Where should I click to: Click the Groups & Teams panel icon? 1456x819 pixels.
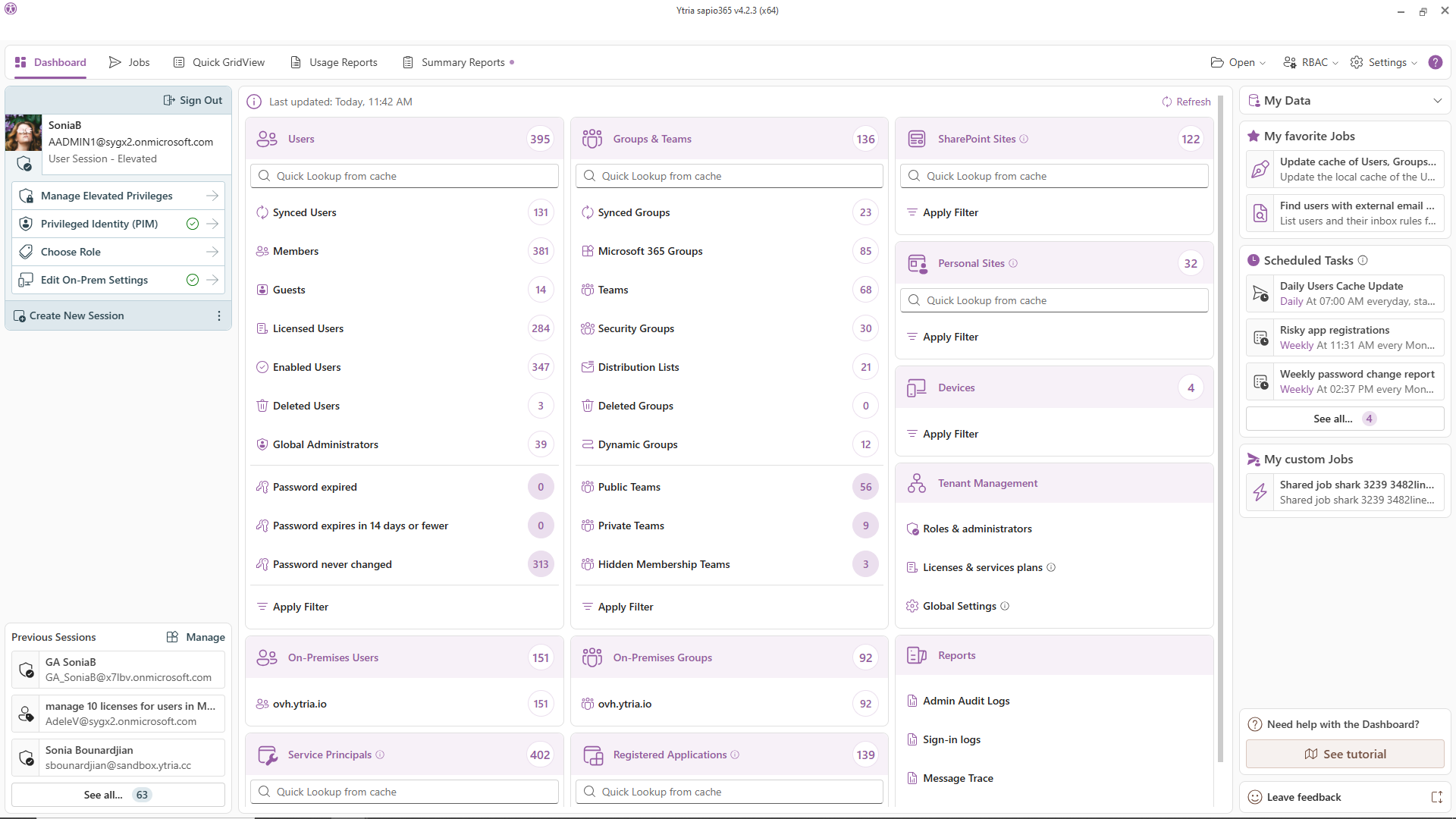click(591, 139)
